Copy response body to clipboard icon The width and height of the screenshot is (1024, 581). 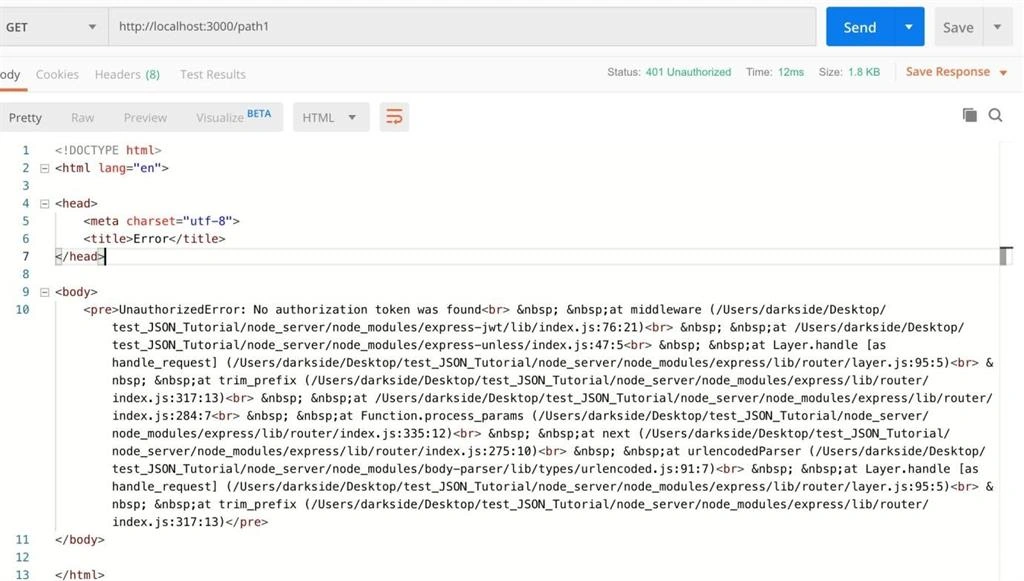tap(970, 116)
